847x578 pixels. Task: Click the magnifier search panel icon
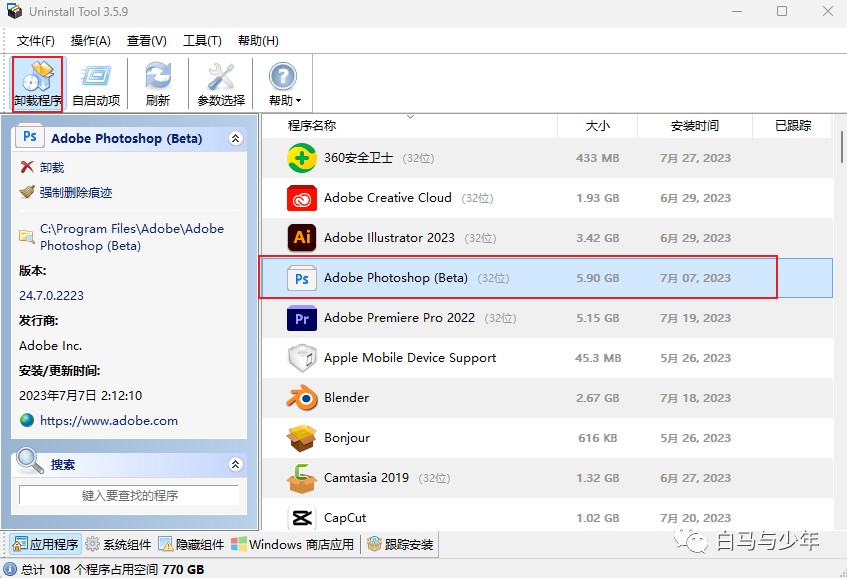[30, 460]
